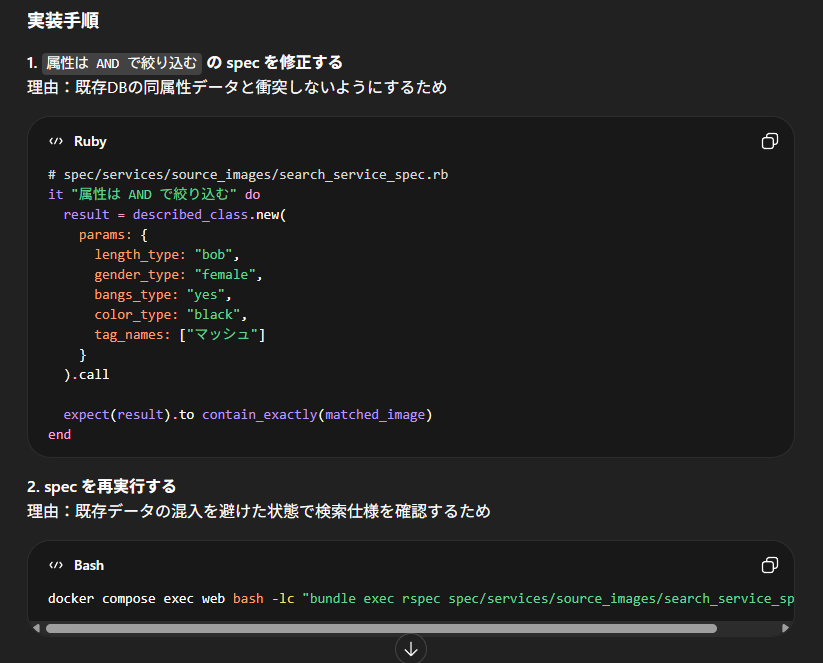Image resolution: width=823 pixels, height=663 pixels.
Task: Click the 実装手順 heading
Action: 63,20
